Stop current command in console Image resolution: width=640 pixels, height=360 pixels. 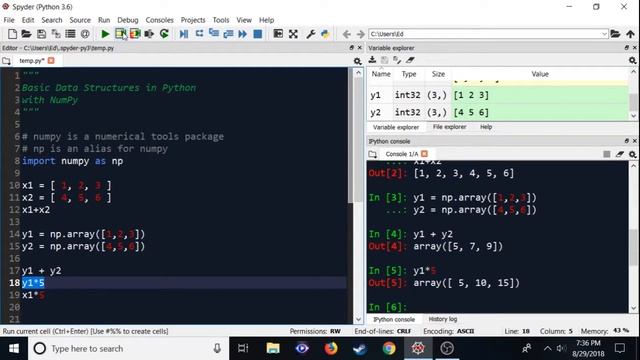click(607, 154)
